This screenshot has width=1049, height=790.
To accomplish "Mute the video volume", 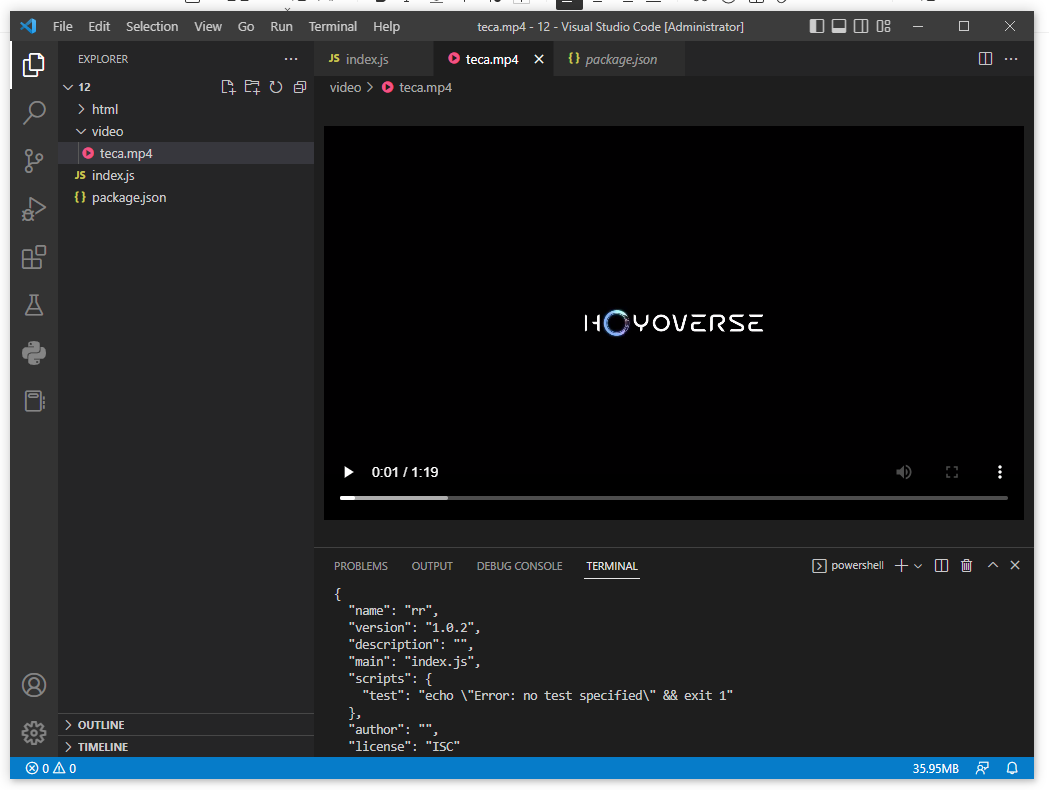I will point(904,472).
